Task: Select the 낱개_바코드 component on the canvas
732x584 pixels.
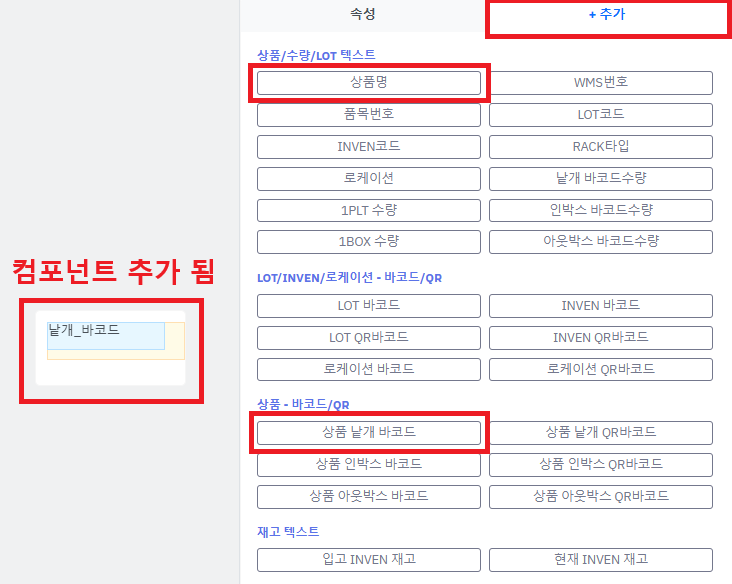Action: tap(105, 335)
